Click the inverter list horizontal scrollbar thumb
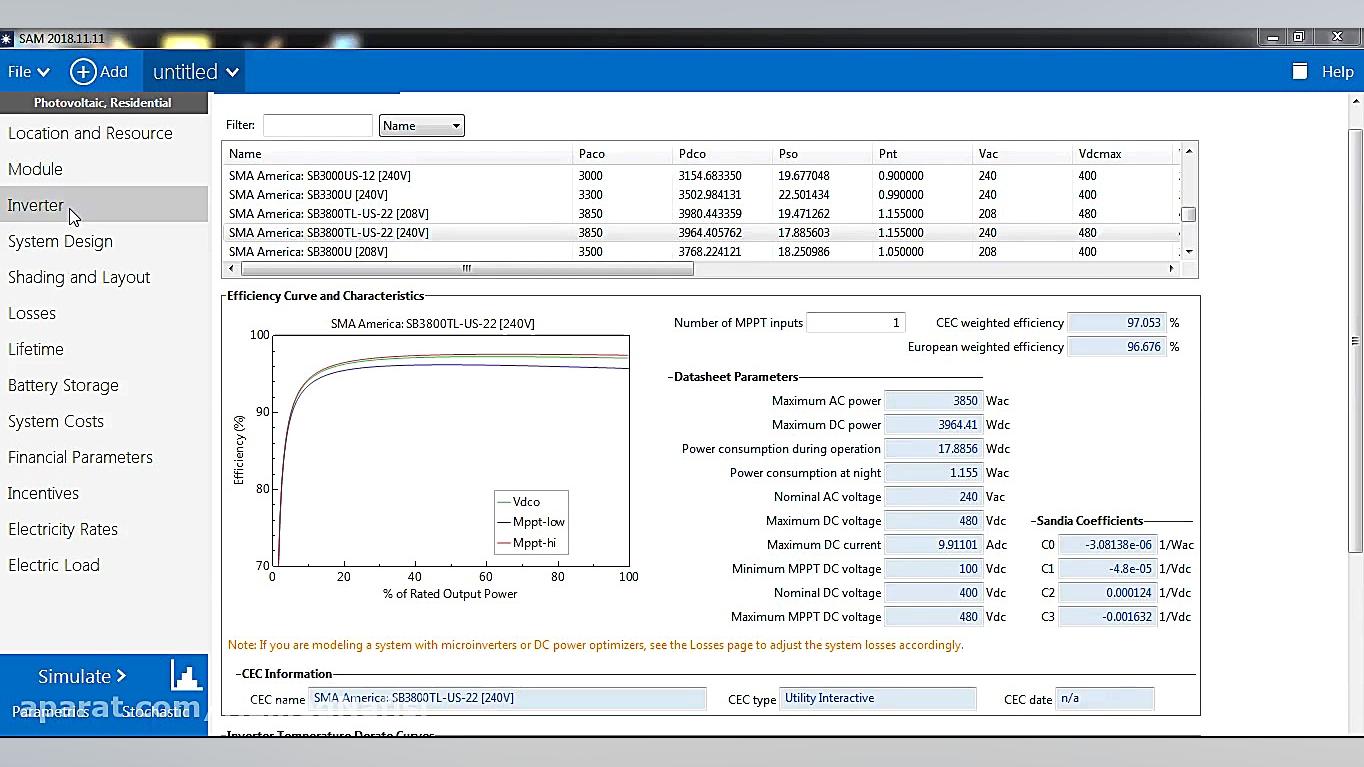This screenshot has width=1364, height=767. point(466,269)
